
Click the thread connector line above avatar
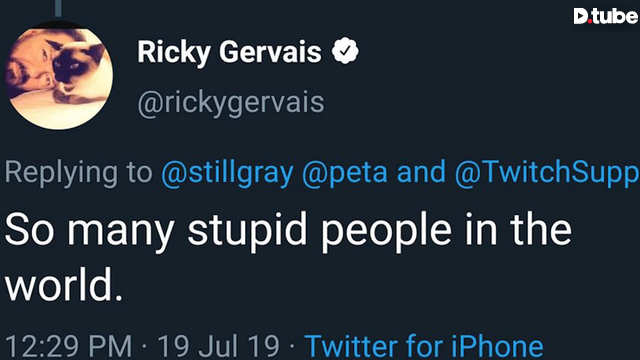point(58,9)
